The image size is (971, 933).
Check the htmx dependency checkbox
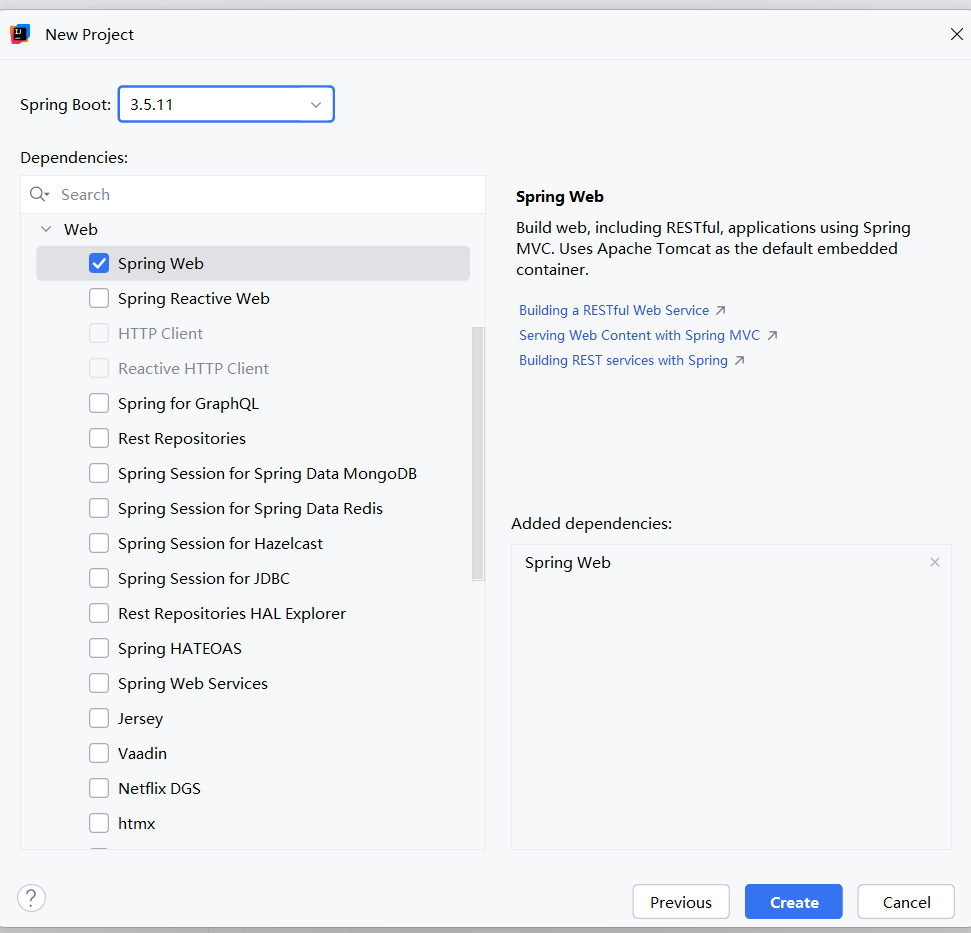99,823
